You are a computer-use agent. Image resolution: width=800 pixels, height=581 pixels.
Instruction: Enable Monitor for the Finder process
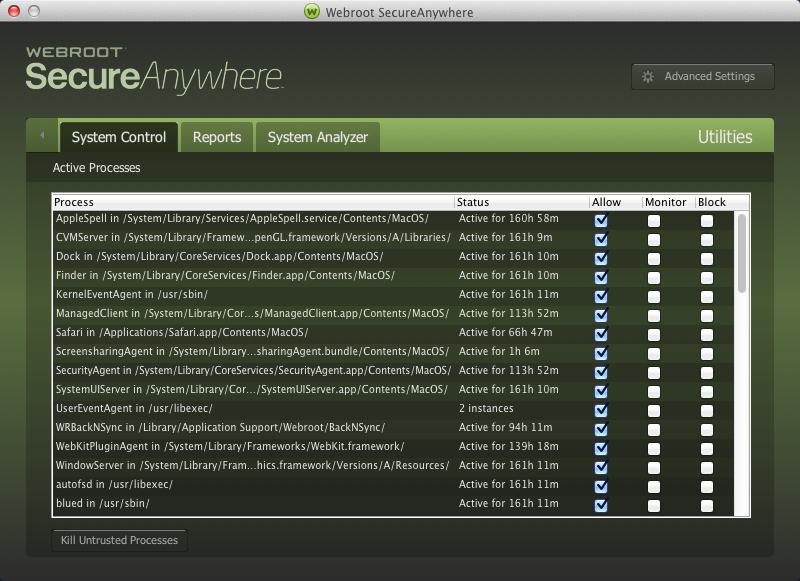tap(653, 277)
